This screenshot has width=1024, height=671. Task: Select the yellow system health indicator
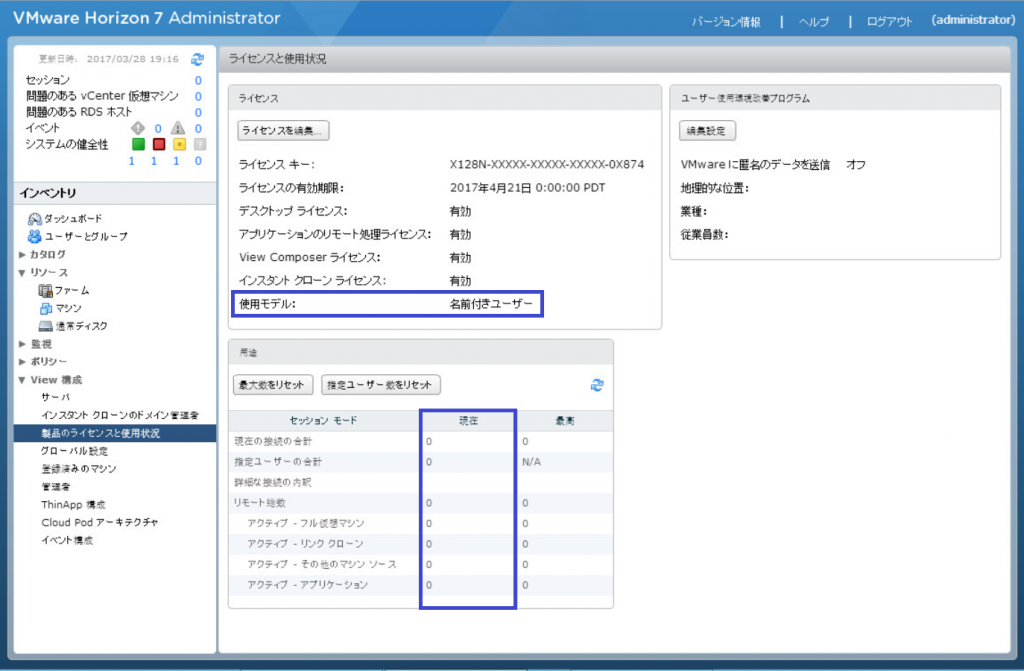[180, 144]
